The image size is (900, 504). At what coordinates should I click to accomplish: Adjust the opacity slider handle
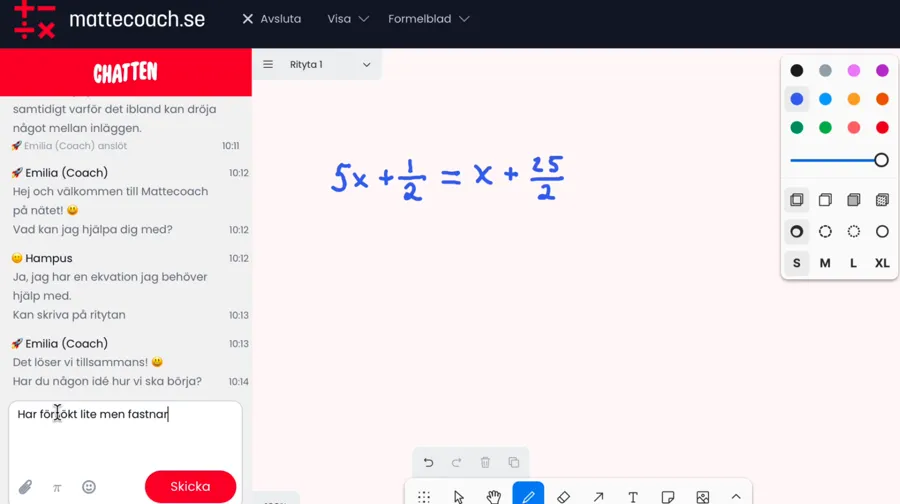(882, 160)
